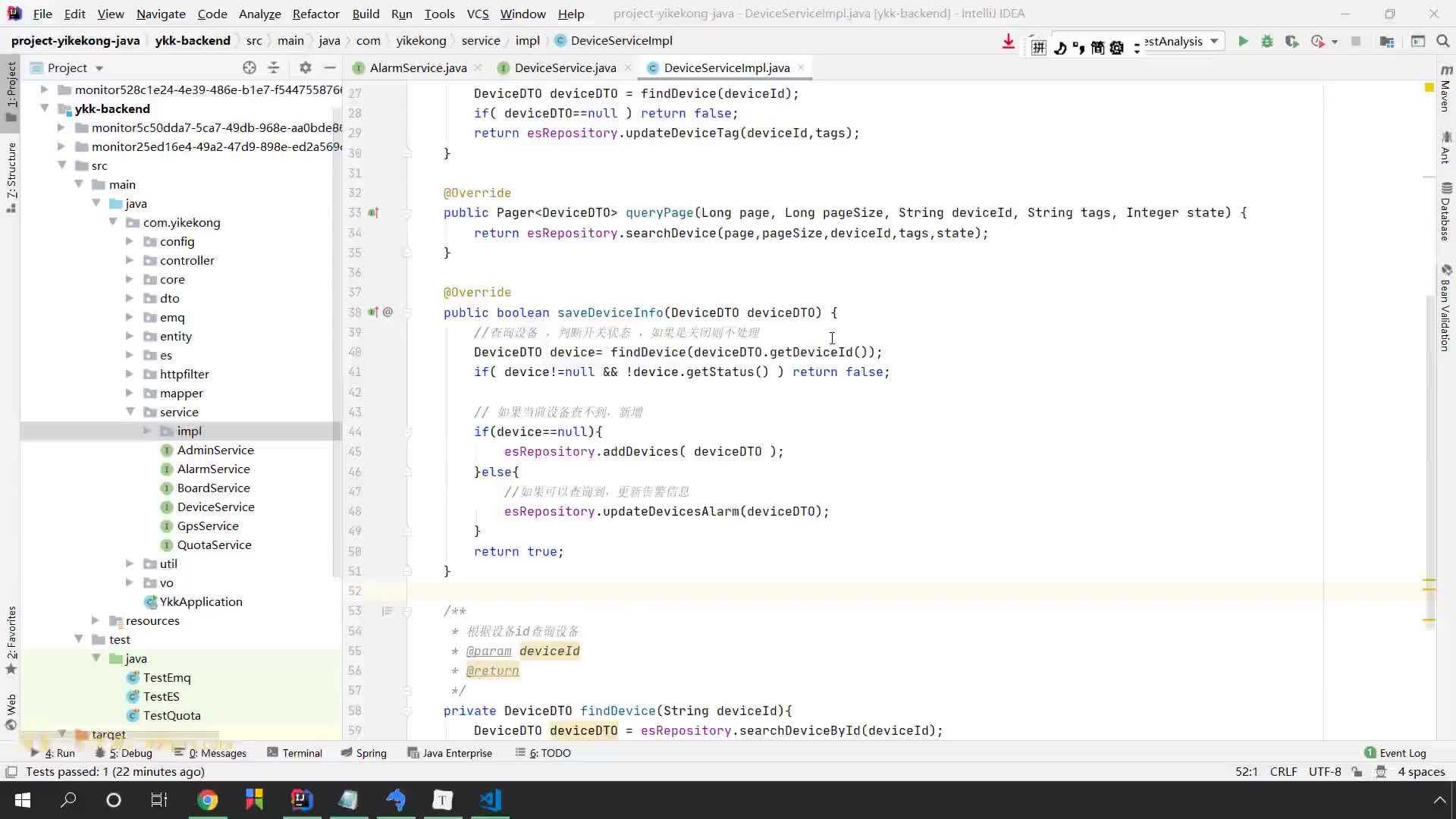Image resolution: width=1456 pixels, height=819 pixels.
Task: Open the 4: Run tool window
Action: 53,753
